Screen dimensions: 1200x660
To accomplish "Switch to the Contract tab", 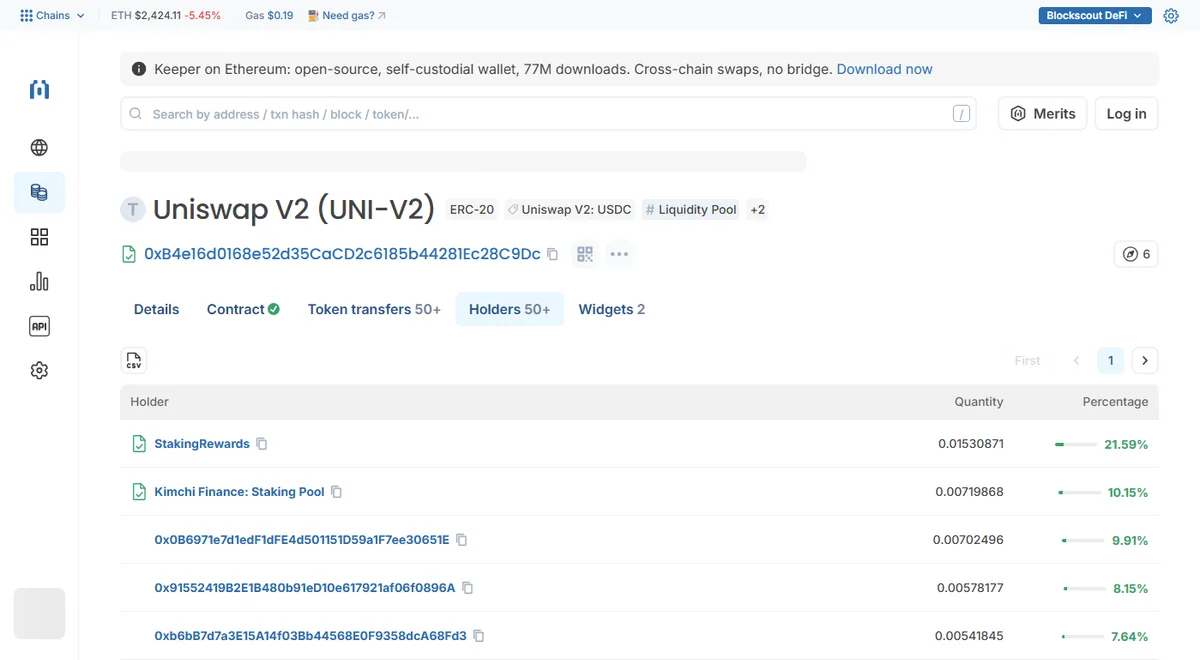I will click(243, 310).
